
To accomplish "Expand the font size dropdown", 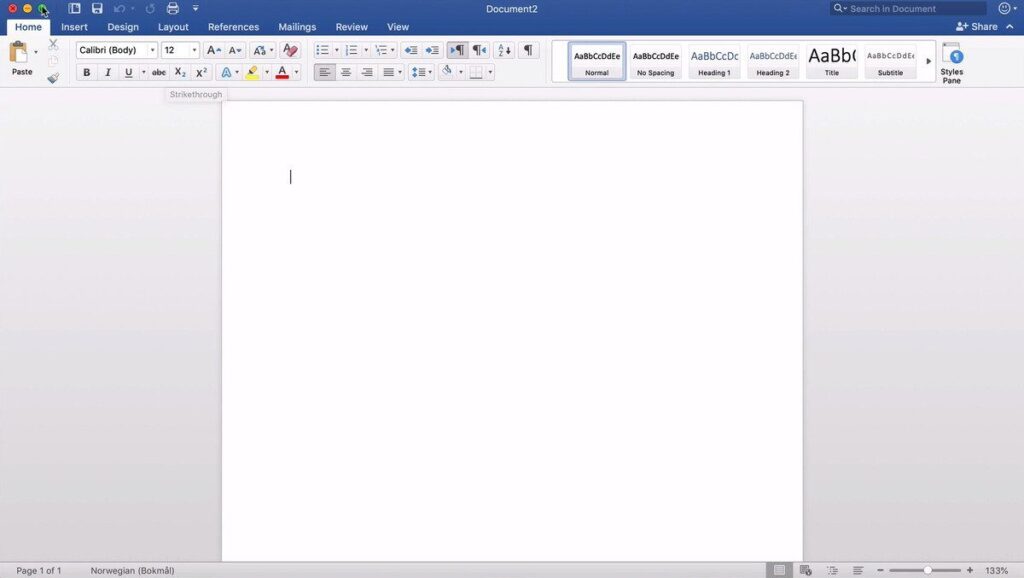I will 192,49.
